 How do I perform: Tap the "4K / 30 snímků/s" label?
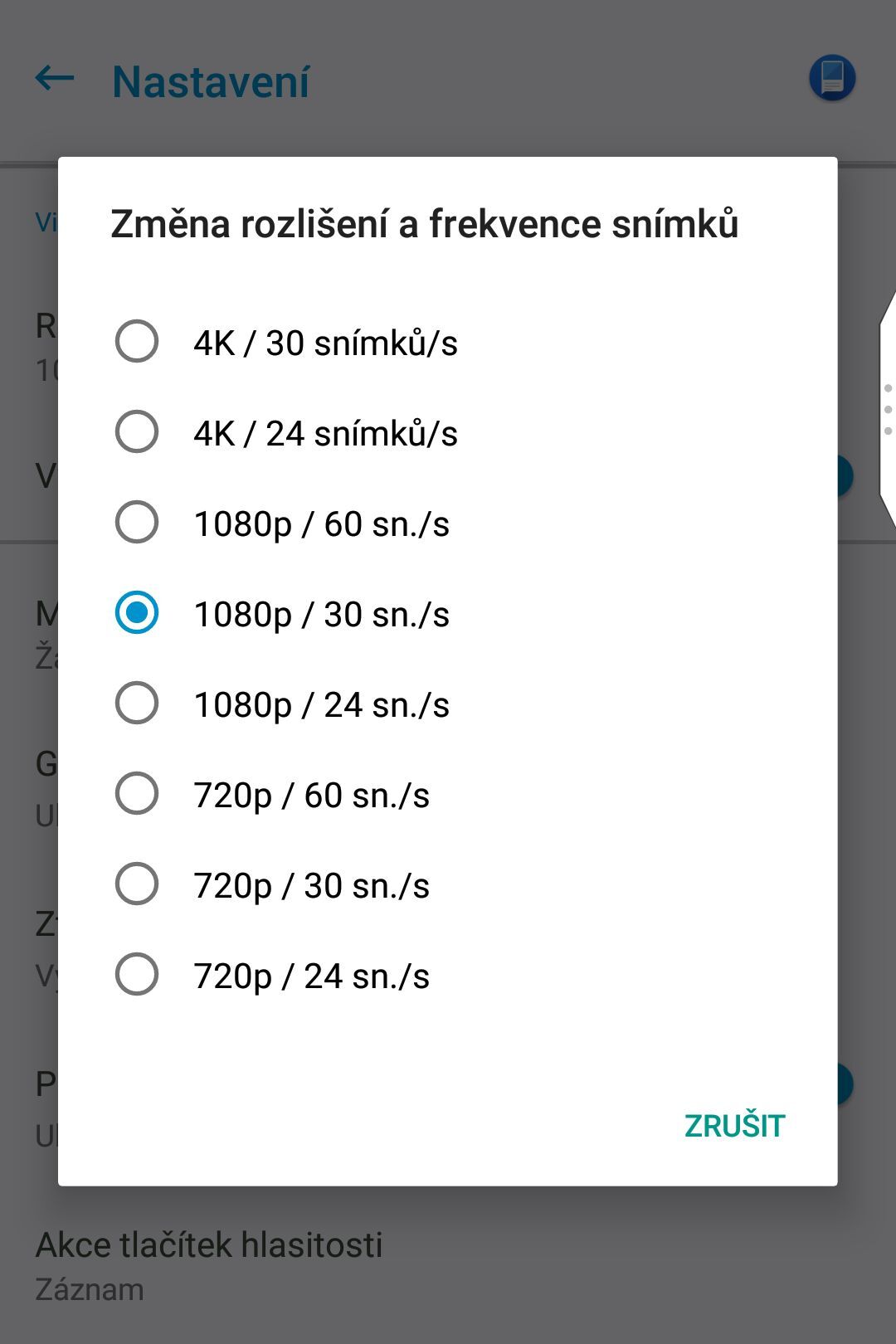325,343
